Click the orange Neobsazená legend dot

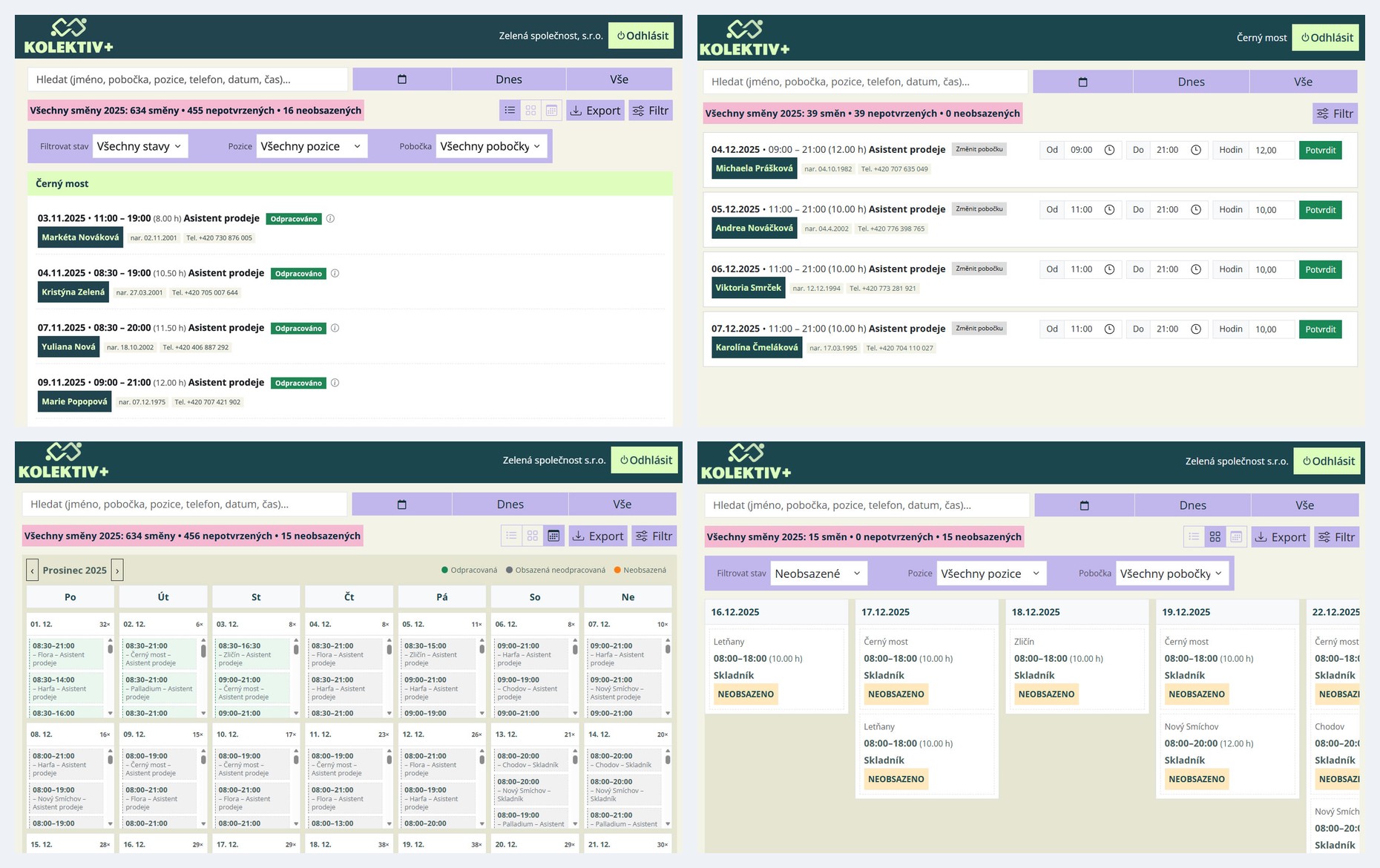pyautogui.click(x=617, y=571)
